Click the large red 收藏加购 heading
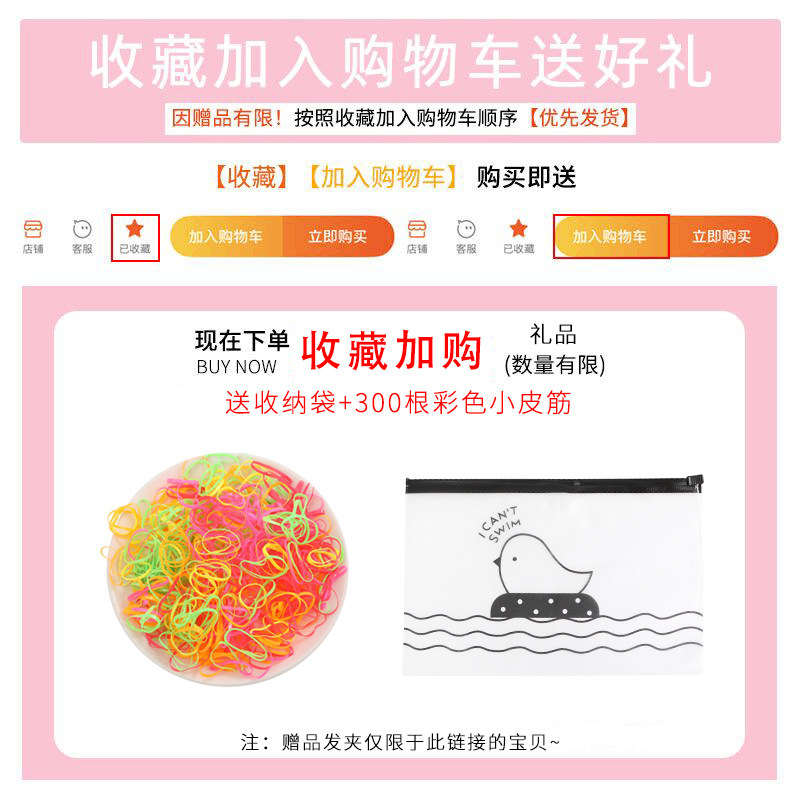This screenshot has width=800, height=800. point(391,350)
